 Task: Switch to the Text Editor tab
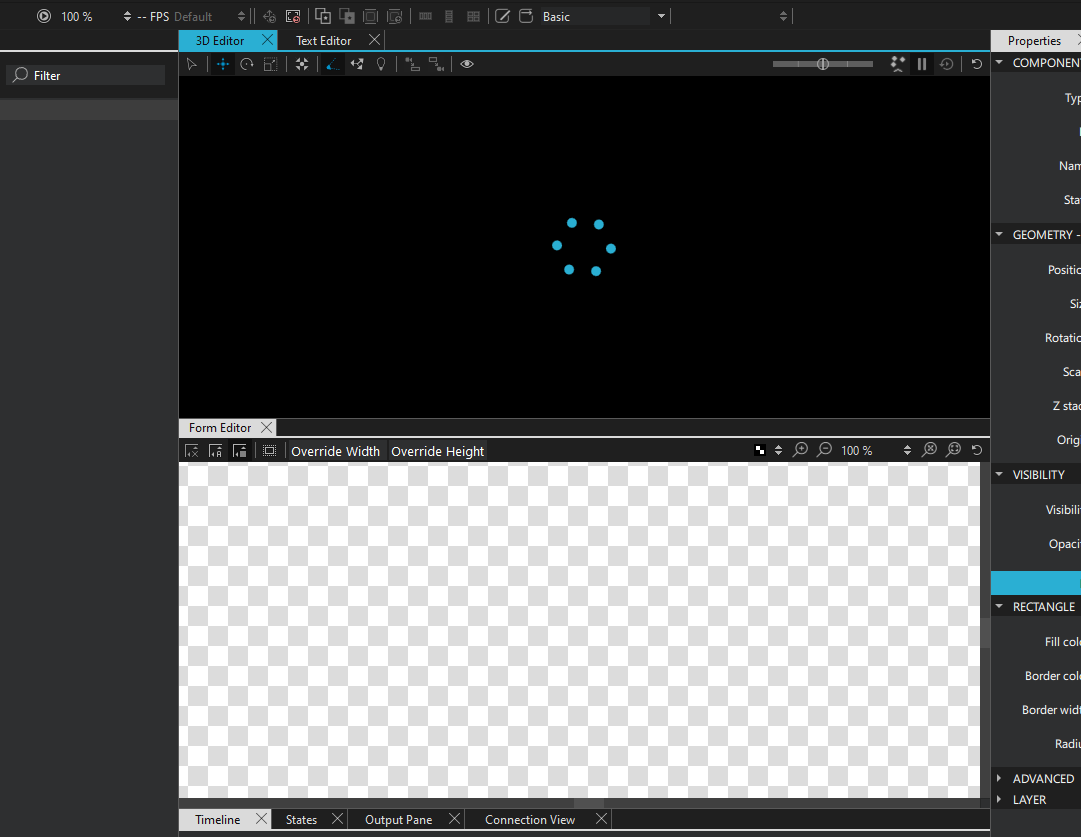(x=323, y=40)
